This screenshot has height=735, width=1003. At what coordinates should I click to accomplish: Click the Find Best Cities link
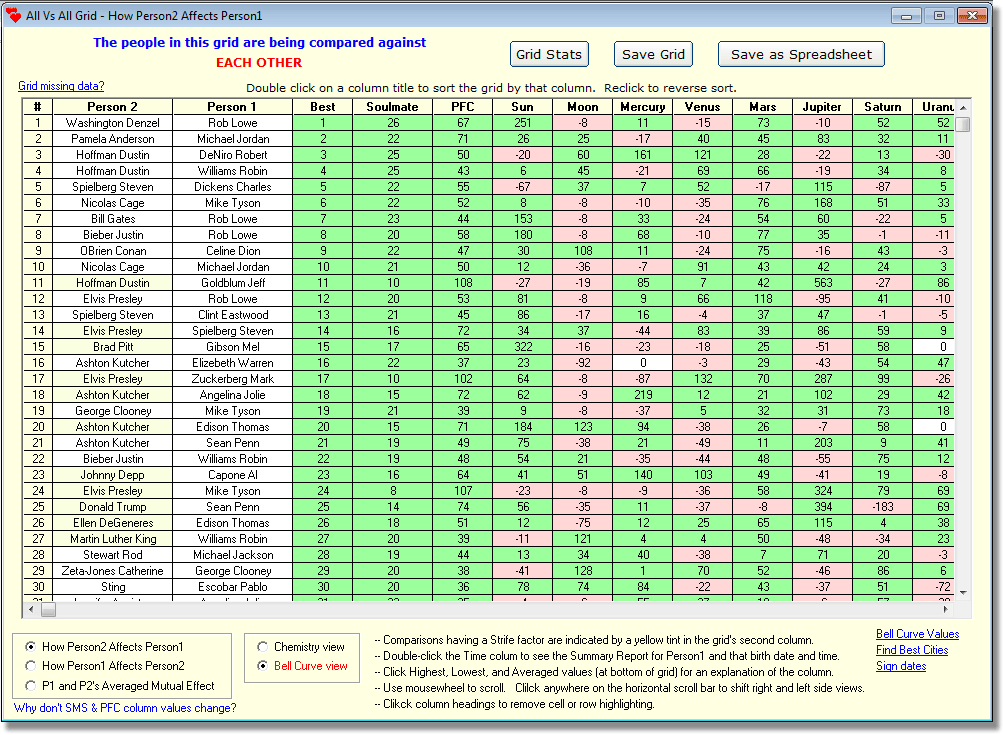[x=912, y=650]
